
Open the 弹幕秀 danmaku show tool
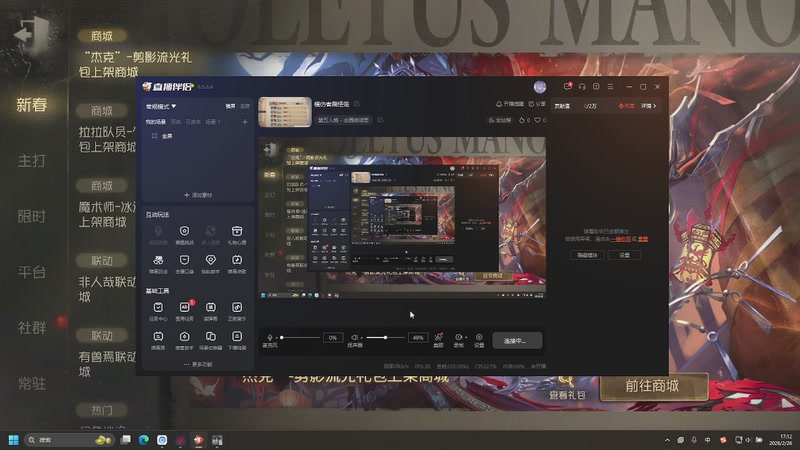click(x=158, y=340)
